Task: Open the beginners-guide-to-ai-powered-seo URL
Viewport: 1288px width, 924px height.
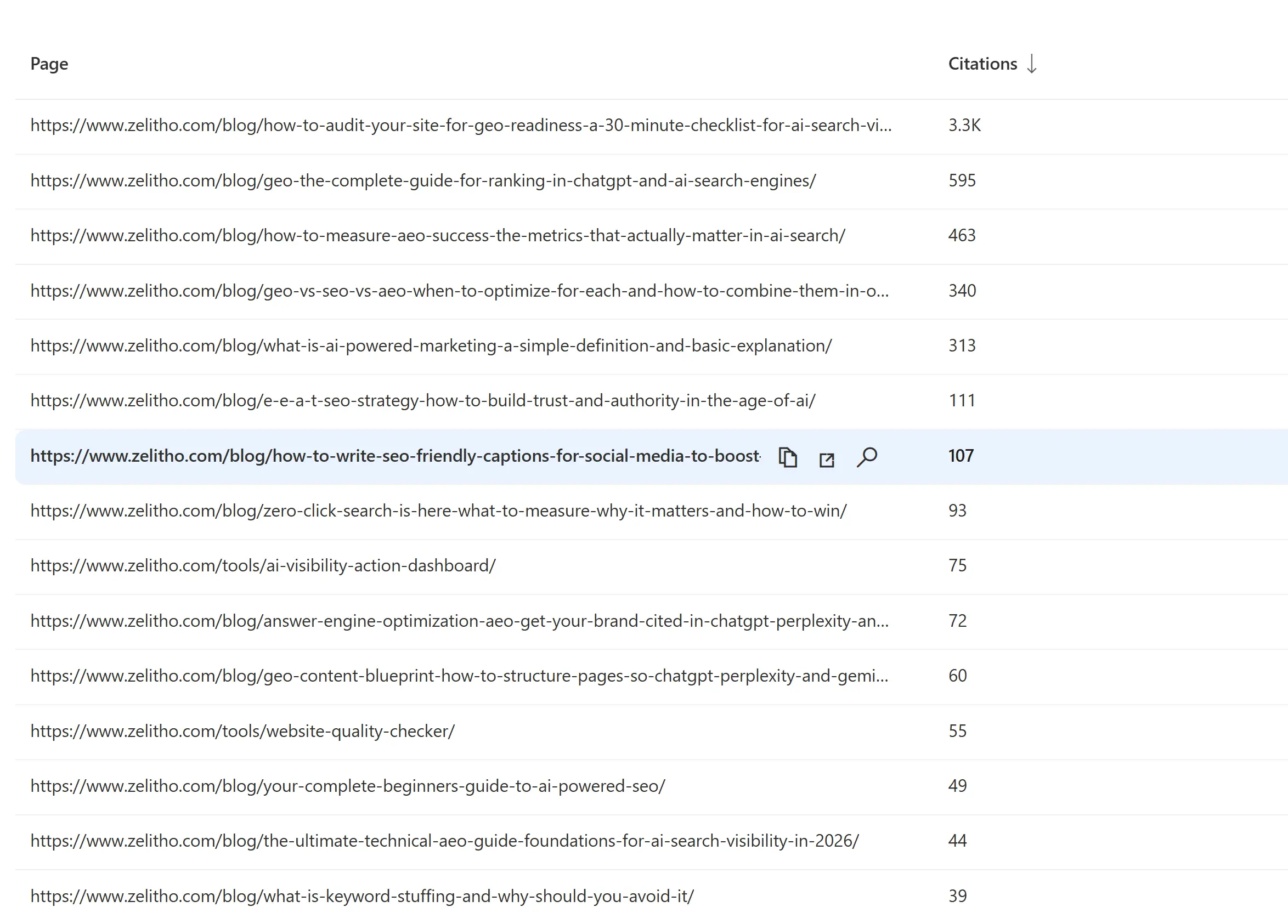Action: 348,786
